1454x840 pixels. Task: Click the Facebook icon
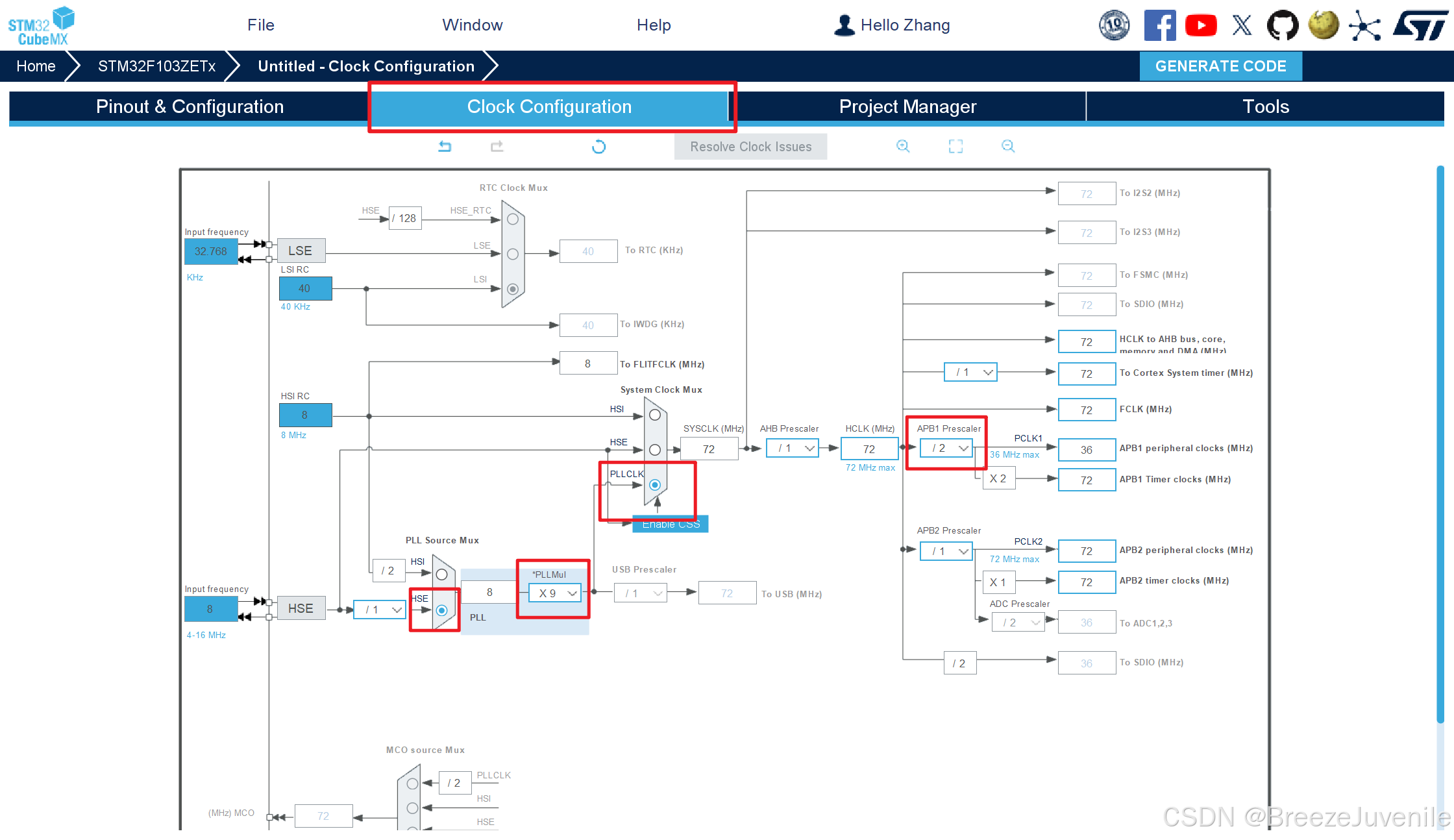tap(1159, 26)
